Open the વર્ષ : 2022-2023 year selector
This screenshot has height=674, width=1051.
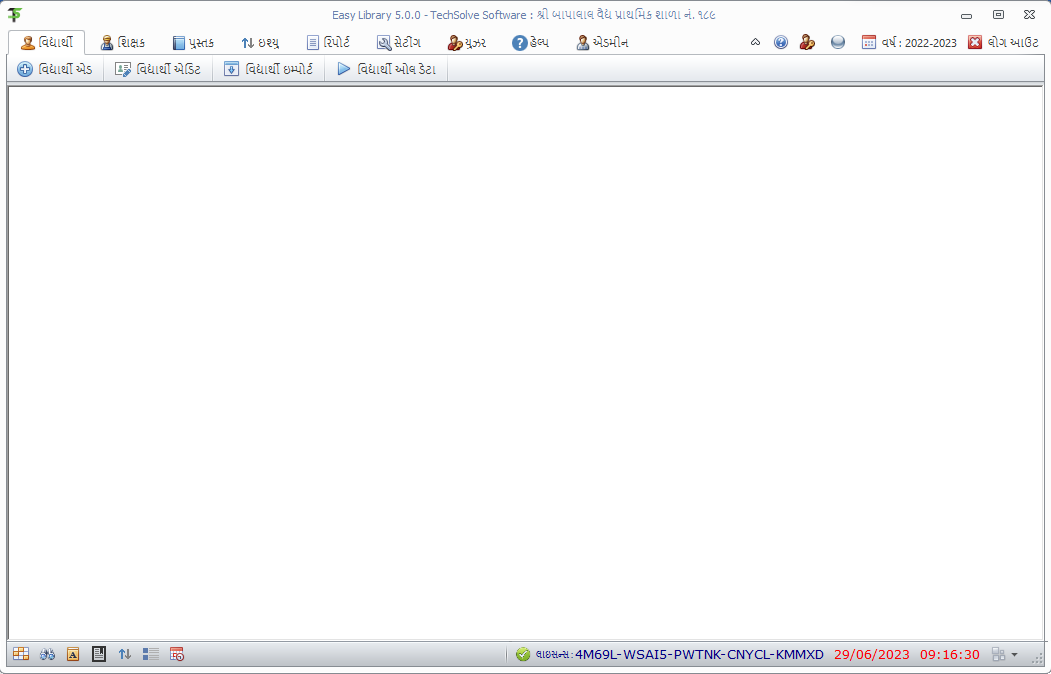pyautogui.click(x=909, y=43)
